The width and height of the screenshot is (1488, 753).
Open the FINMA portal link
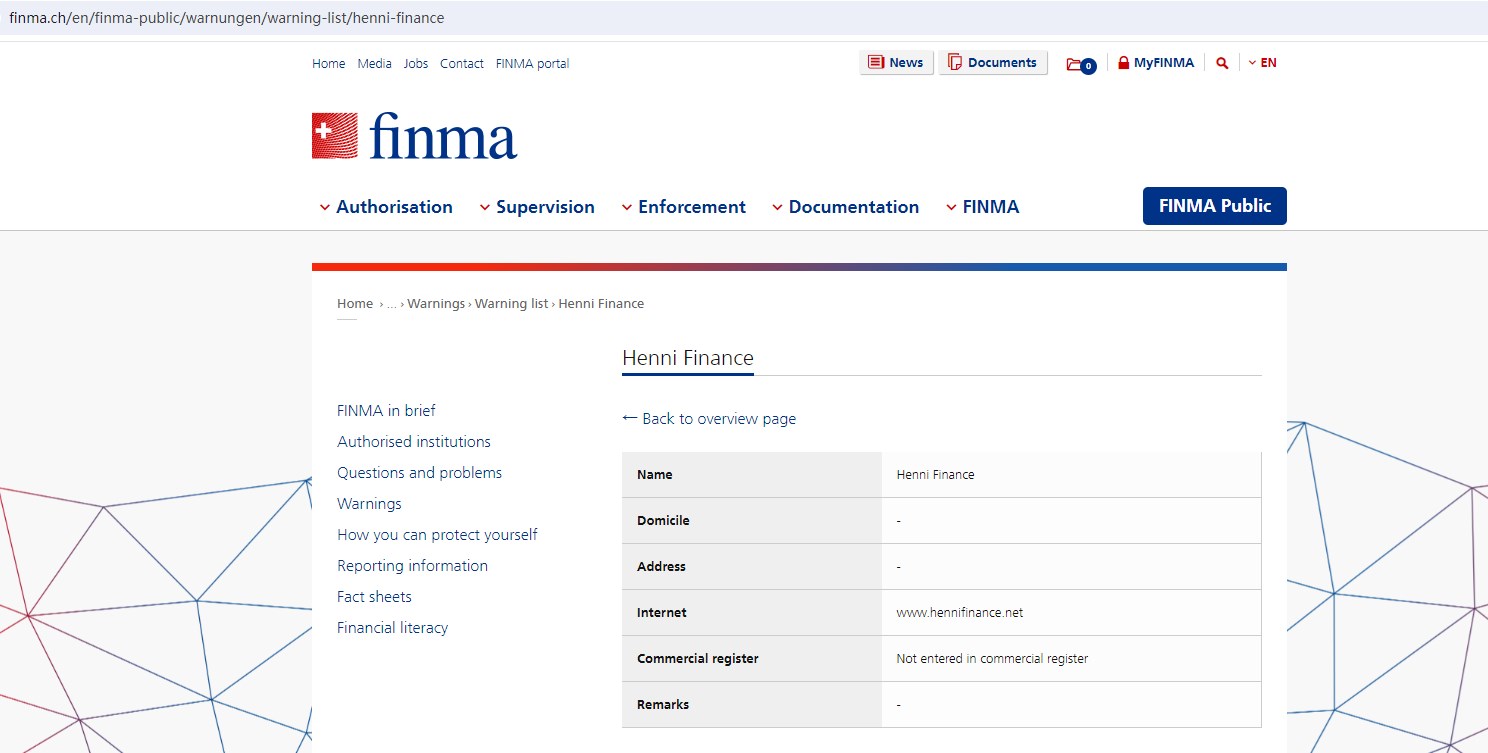pos(532,64)
